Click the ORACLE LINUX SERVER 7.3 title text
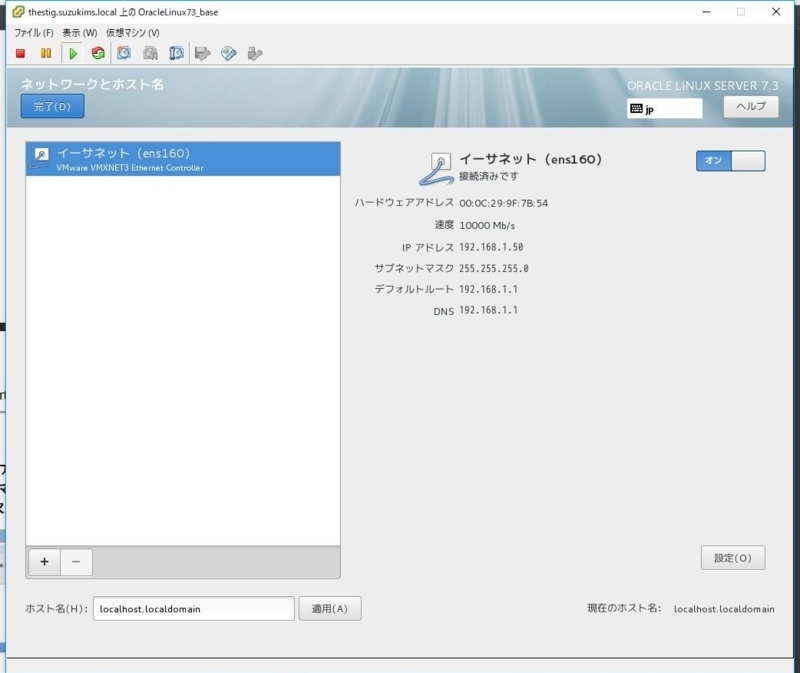800x673 pixels. [703, 86]
